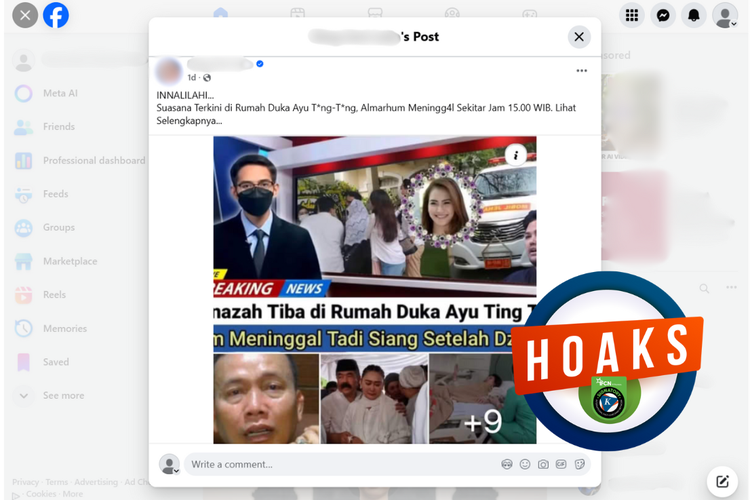Open Messenger from the top bar
Image resolution: width=750 pixels, height=500 pixels.
(x=663, y=15)
